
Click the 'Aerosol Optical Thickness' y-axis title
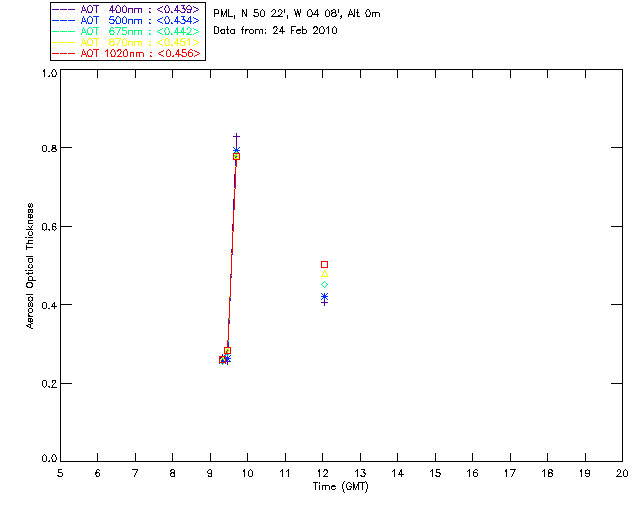click(30, 266)
